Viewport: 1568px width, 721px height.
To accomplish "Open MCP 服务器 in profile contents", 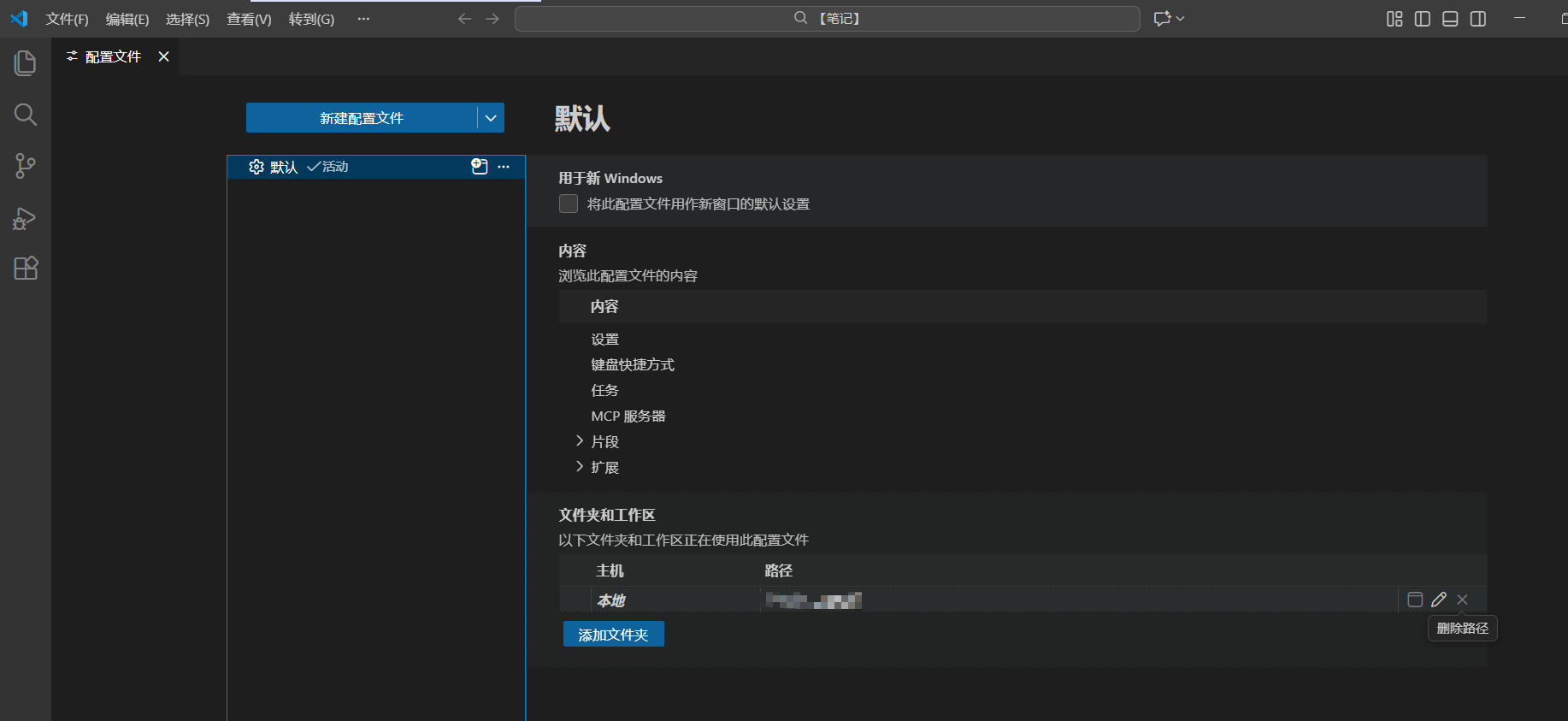I will point(628,417).
